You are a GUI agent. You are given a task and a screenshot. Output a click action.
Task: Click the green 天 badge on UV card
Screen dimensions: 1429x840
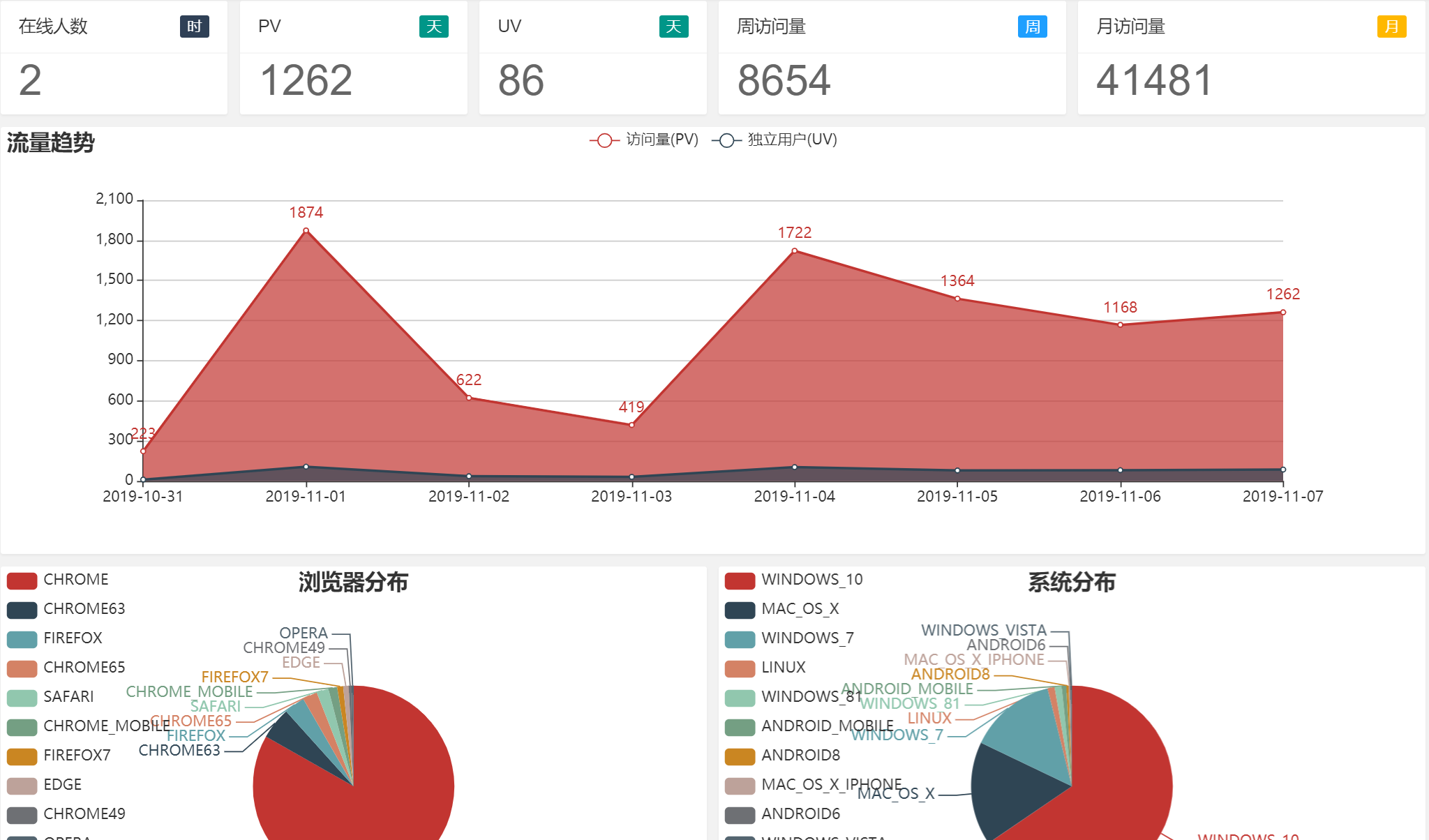[x=673, y=27]
